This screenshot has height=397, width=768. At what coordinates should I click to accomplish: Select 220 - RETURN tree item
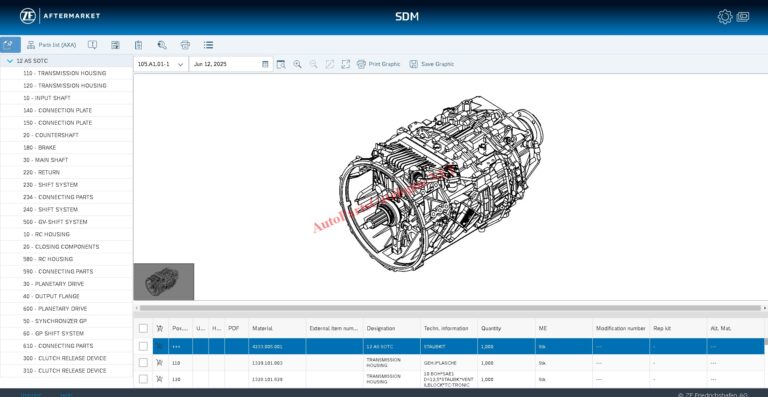[42, 172]
